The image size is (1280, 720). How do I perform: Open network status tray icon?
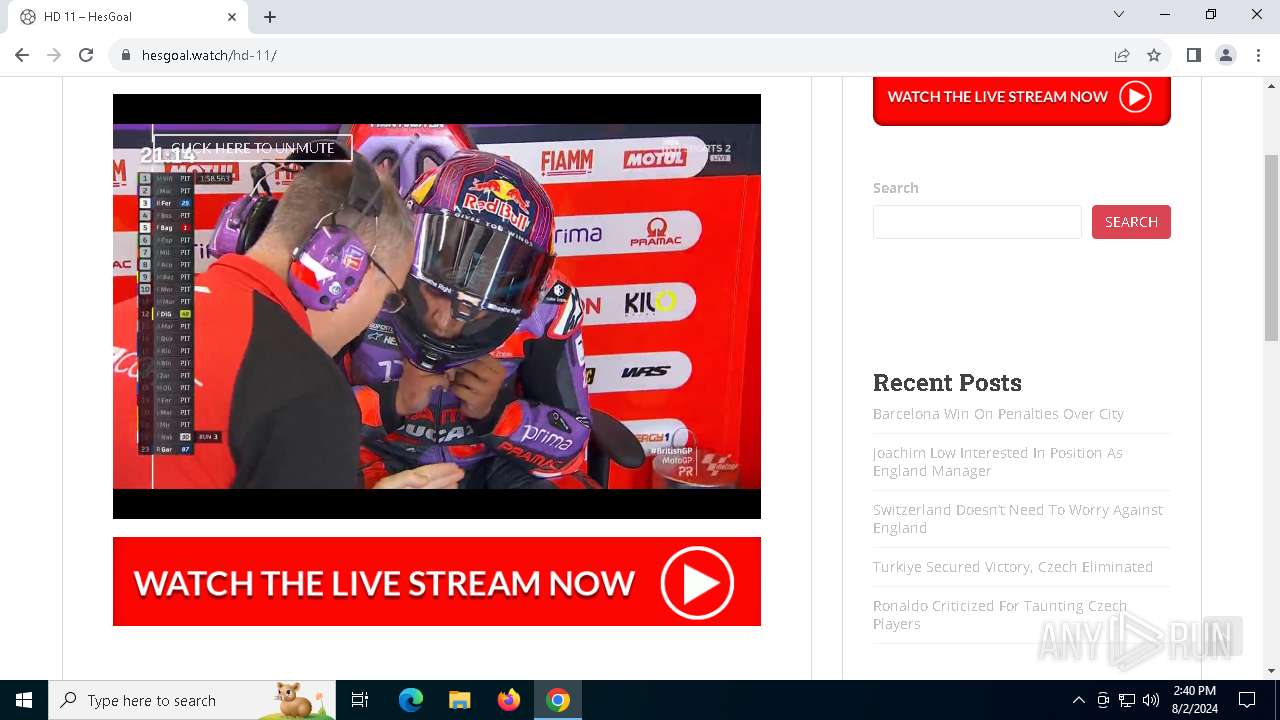pyautogui.click(x=1127, y=700)
